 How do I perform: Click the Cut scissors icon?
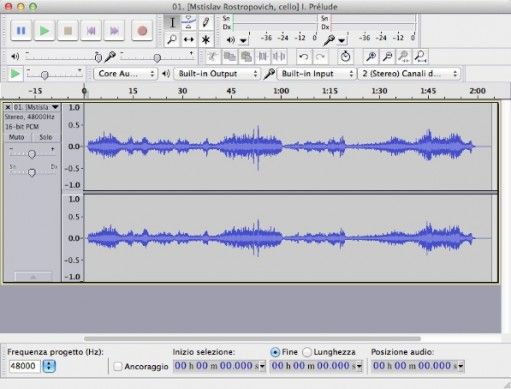click(x=212, y=56)
